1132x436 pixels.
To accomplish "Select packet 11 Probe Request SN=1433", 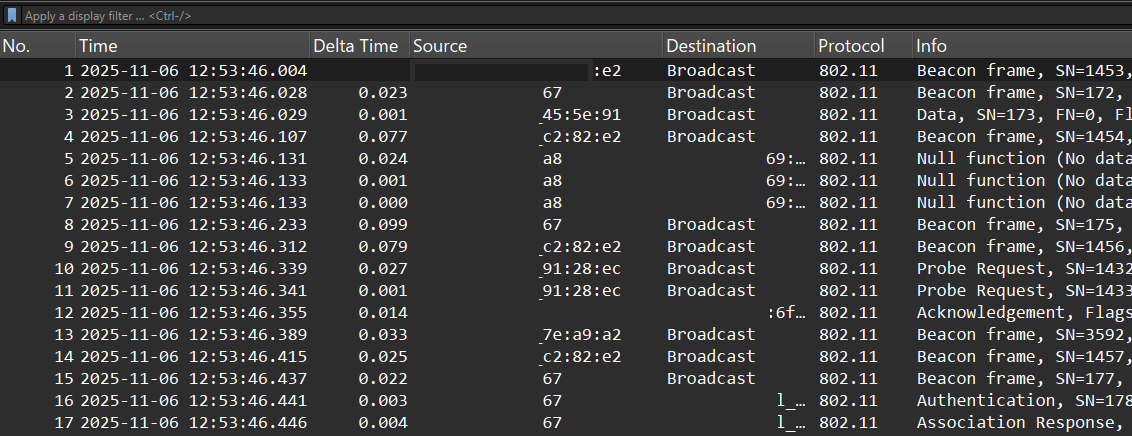I will (566, 291).
